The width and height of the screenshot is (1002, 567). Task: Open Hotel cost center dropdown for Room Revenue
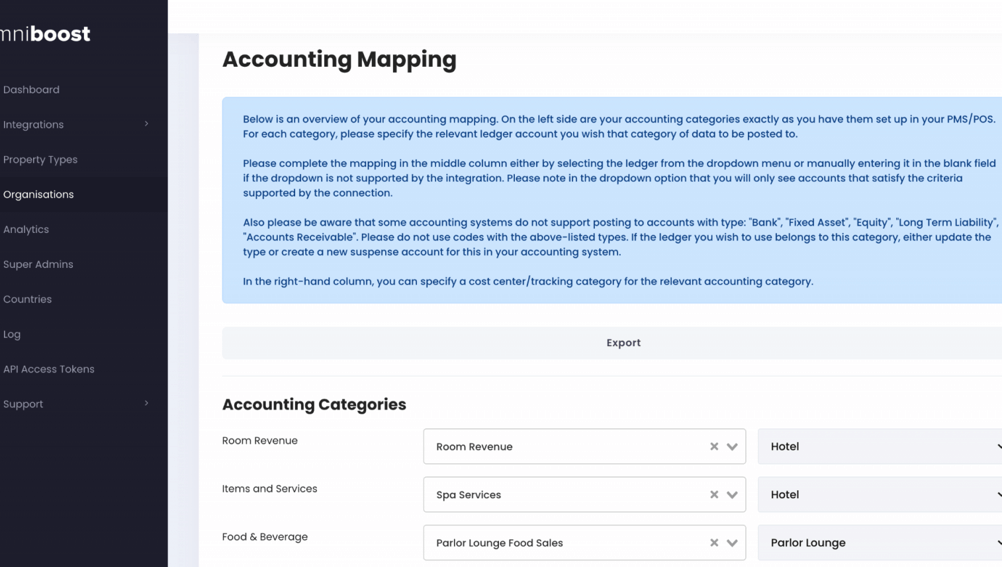click(880, 447)
